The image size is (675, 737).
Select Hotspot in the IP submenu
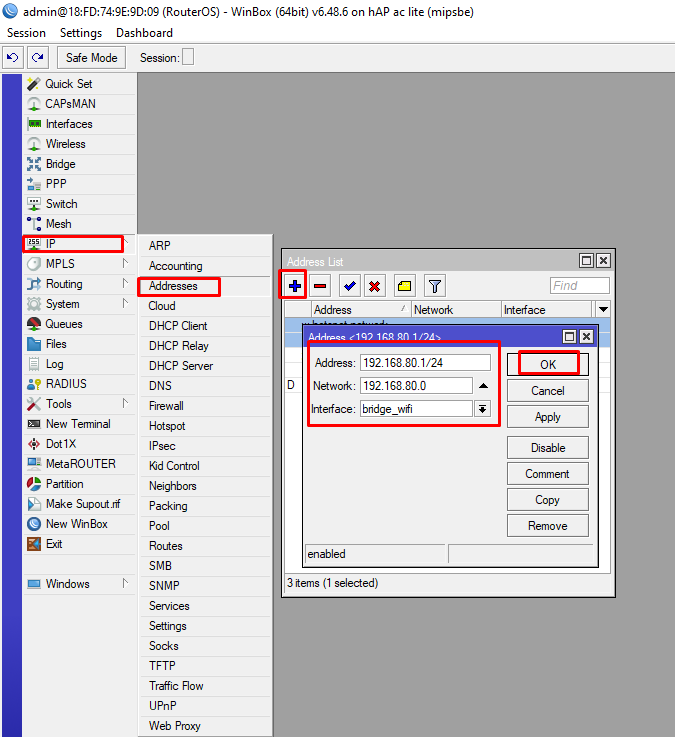(205, 426)
